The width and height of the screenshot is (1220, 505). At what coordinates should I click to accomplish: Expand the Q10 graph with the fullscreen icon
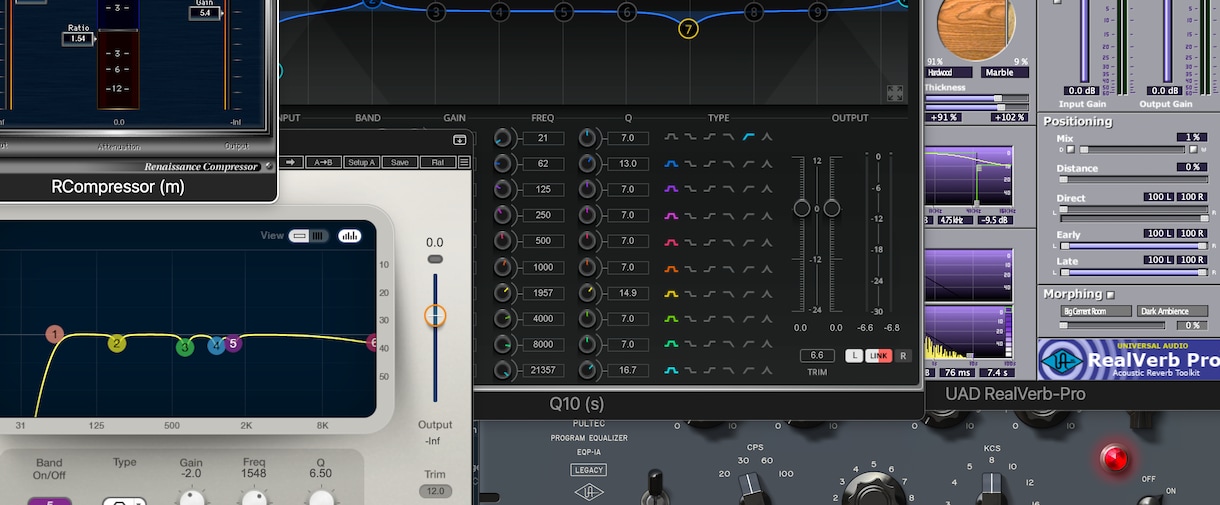(x=895, y=93)
